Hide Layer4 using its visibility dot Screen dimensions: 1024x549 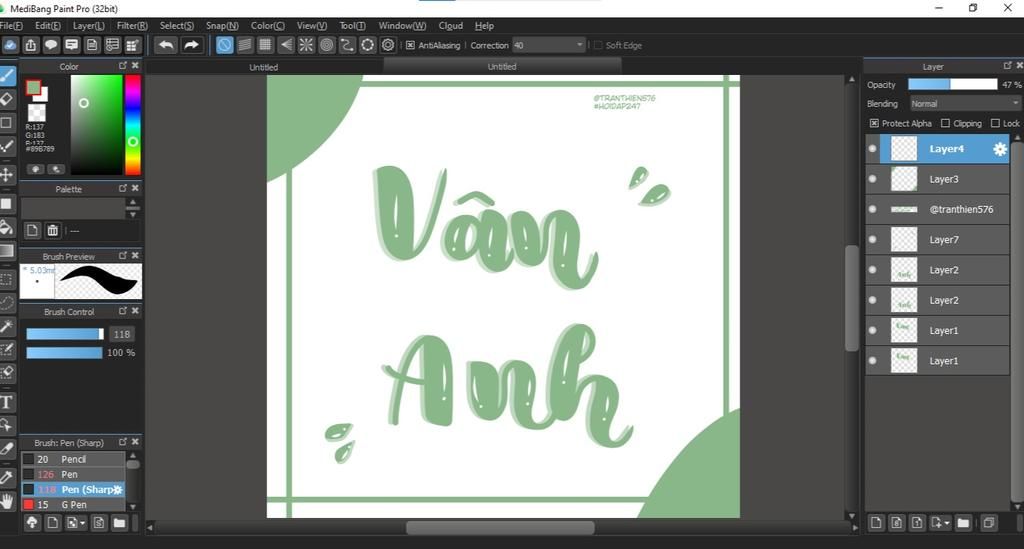click(x=872, y=149)
